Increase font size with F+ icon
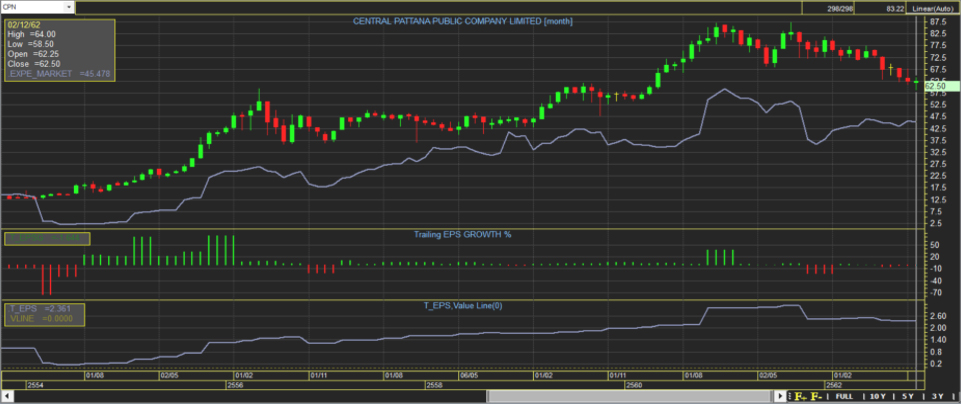The width and height of the screenshot is (961, 404). point(800,397)
